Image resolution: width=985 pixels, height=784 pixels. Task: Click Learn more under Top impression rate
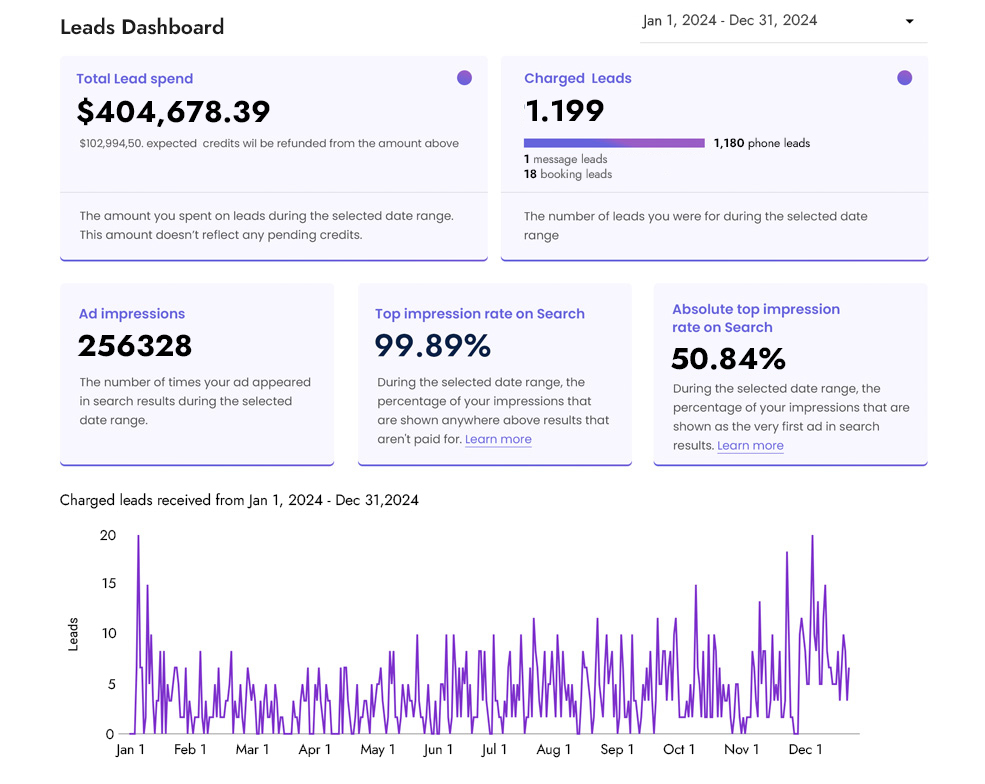click(x=498, y=439)
